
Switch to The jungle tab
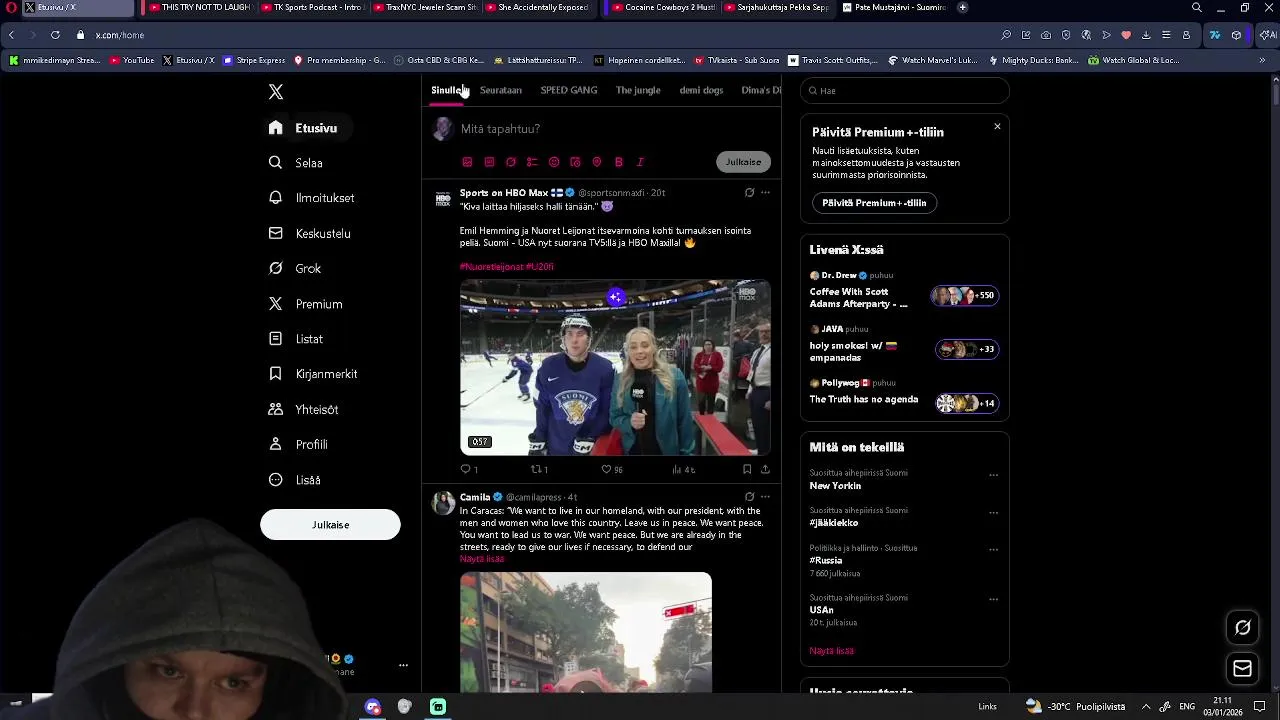(x=638, y=90)
